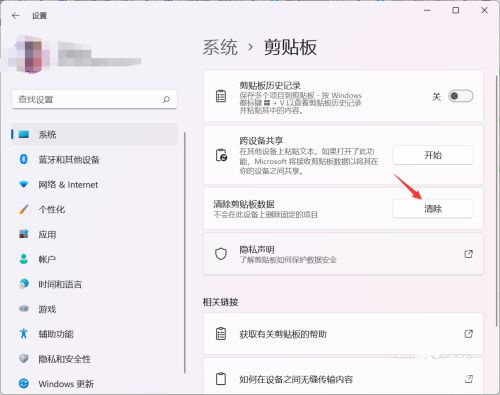Click the 跨设备共享 clipboard sync icon
Viewport: 500px width, 395px height.
(221, 155)
